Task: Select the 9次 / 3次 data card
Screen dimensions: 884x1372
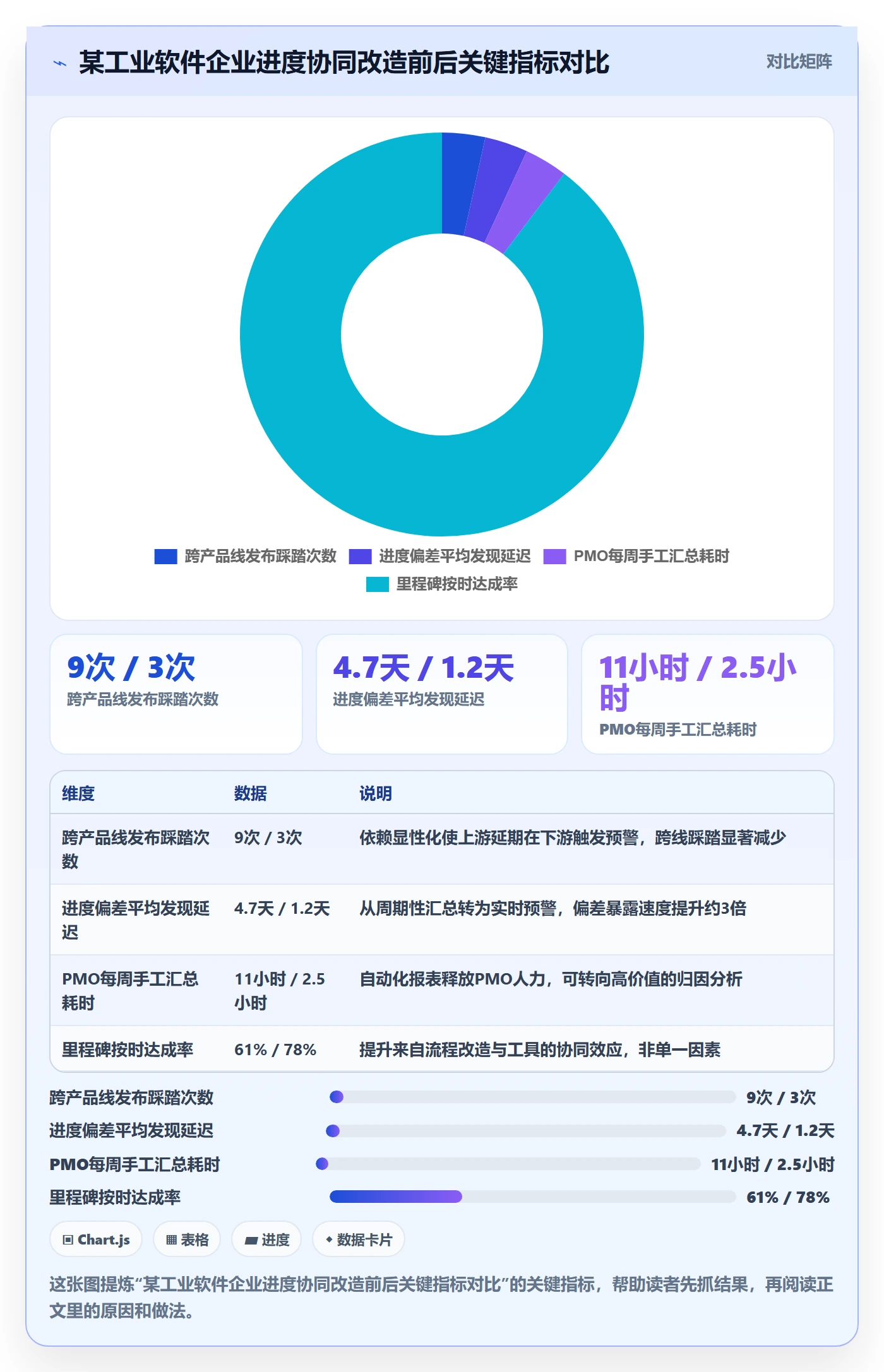Action: 176,694
